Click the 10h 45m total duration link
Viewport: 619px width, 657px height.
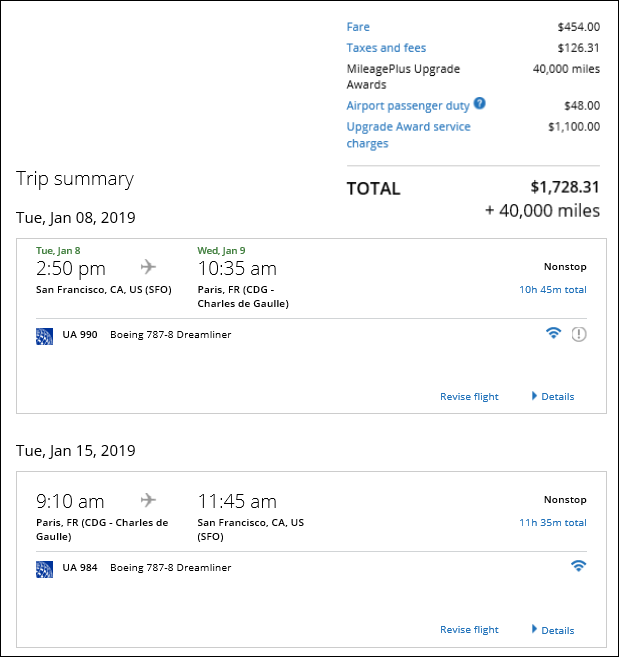(553, 290)
